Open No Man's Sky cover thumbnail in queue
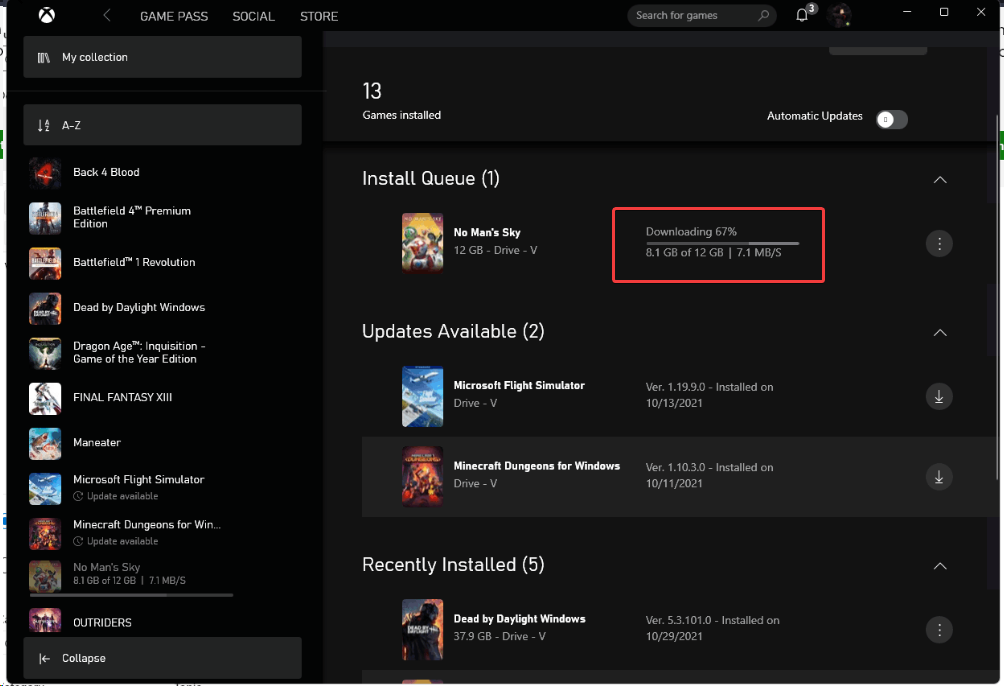Image resolution: width=1004 pixels, height=686 pixels. 422,243
